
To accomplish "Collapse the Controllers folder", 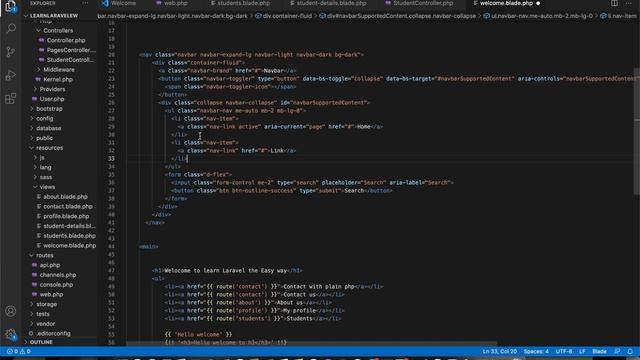I will tap(58, 31).
